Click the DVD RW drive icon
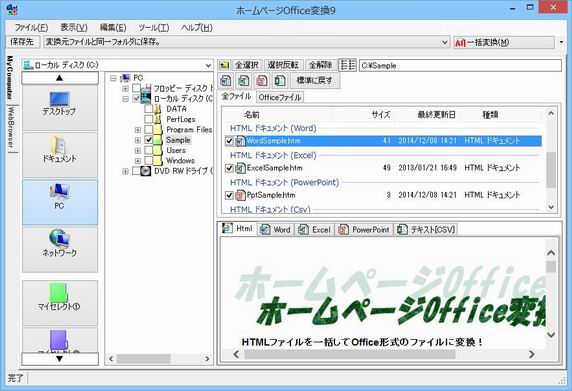The image size is (572, 391). click(146, 171)
